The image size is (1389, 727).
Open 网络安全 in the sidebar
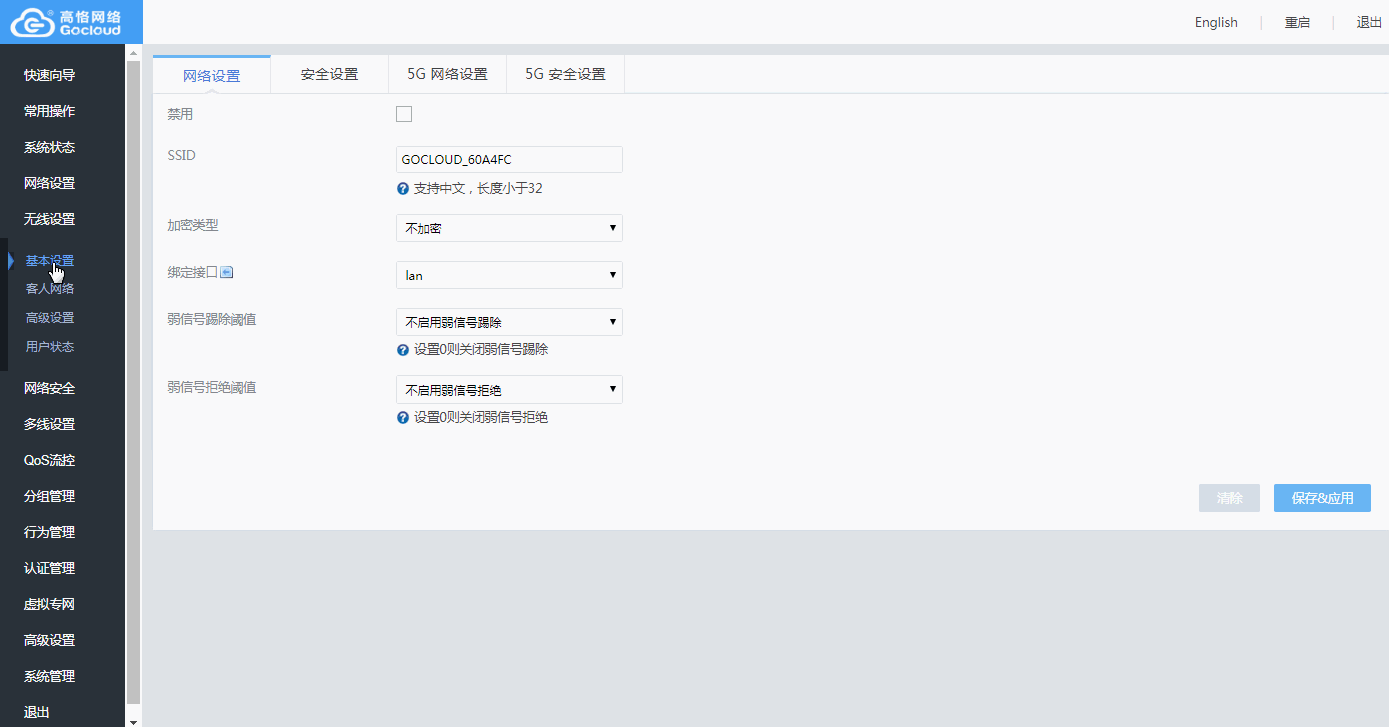[x=50, y=388]
